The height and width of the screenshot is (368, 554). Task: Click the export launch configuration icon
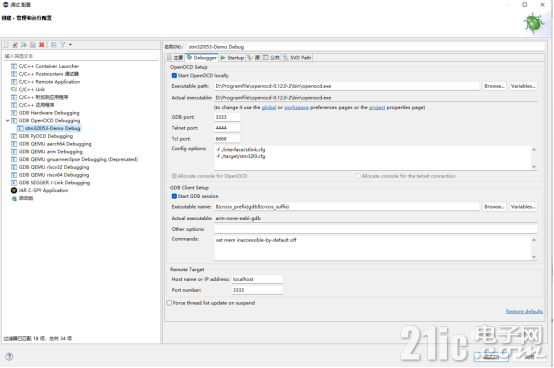(x=24, y=45)
